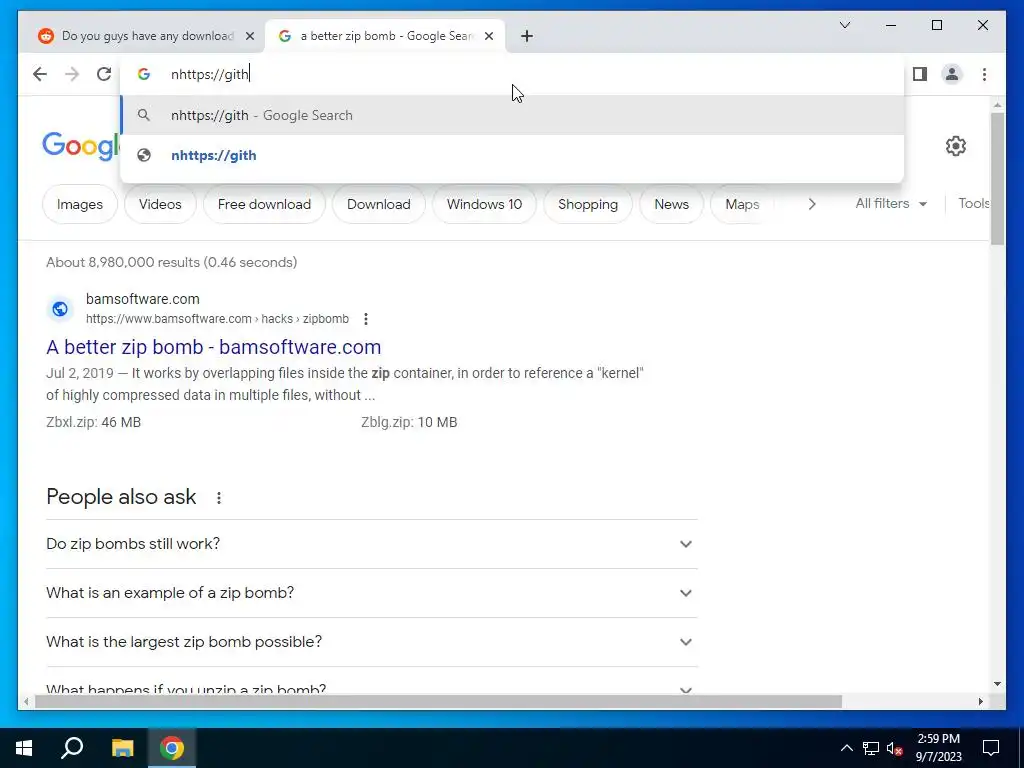Click bamsoftware.com globe favicon
Screen dimensions: 1024x768
60,309
